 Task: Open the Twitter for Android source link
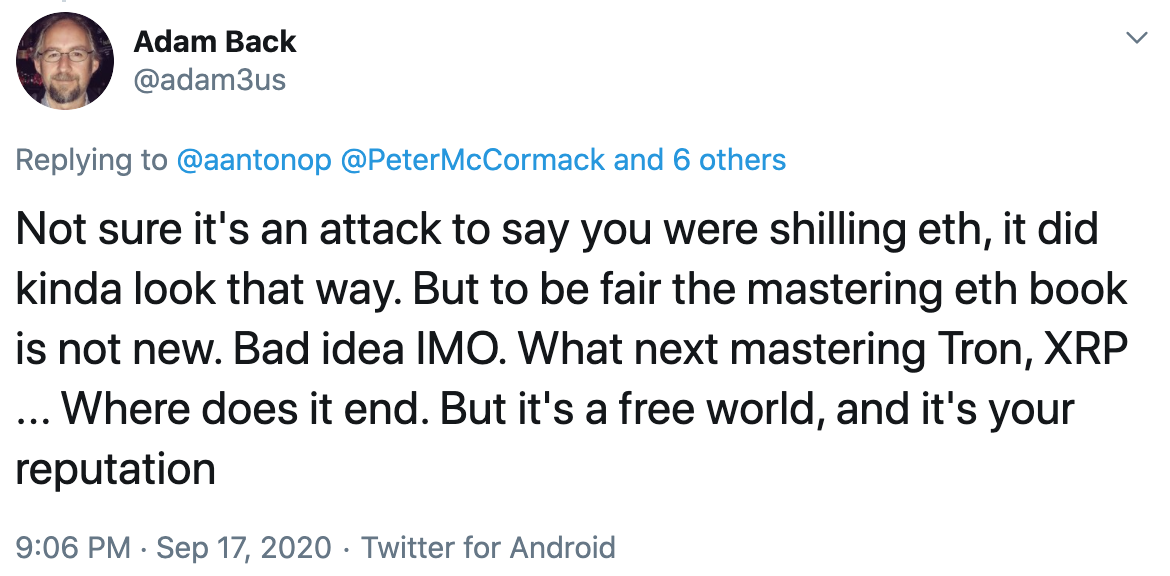[488, 547]
